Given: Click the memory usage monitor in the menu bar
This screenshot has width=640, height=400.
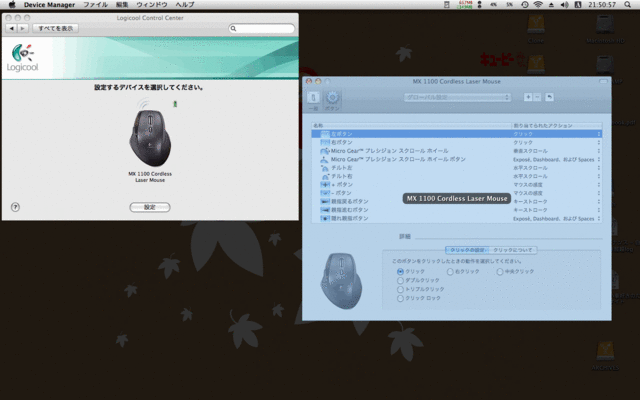Looking at the screenshot, I should click(465, 4).
